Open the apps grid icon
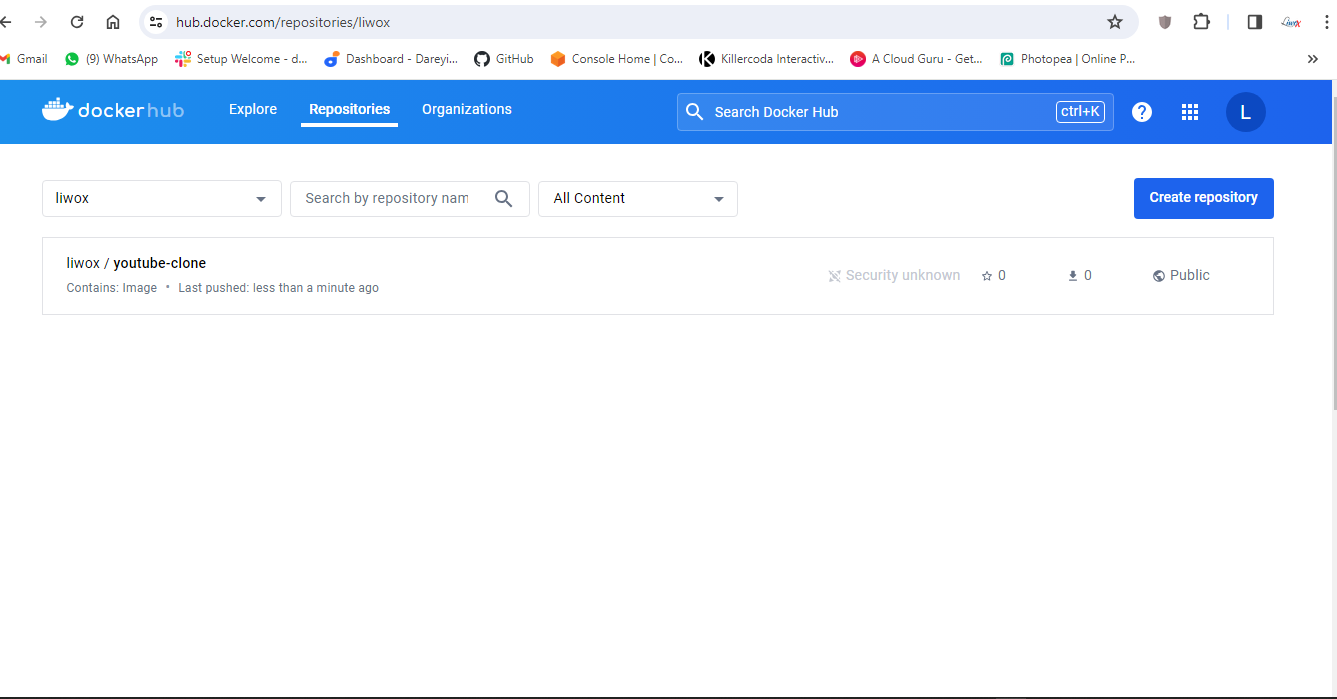 (1189, 112)
